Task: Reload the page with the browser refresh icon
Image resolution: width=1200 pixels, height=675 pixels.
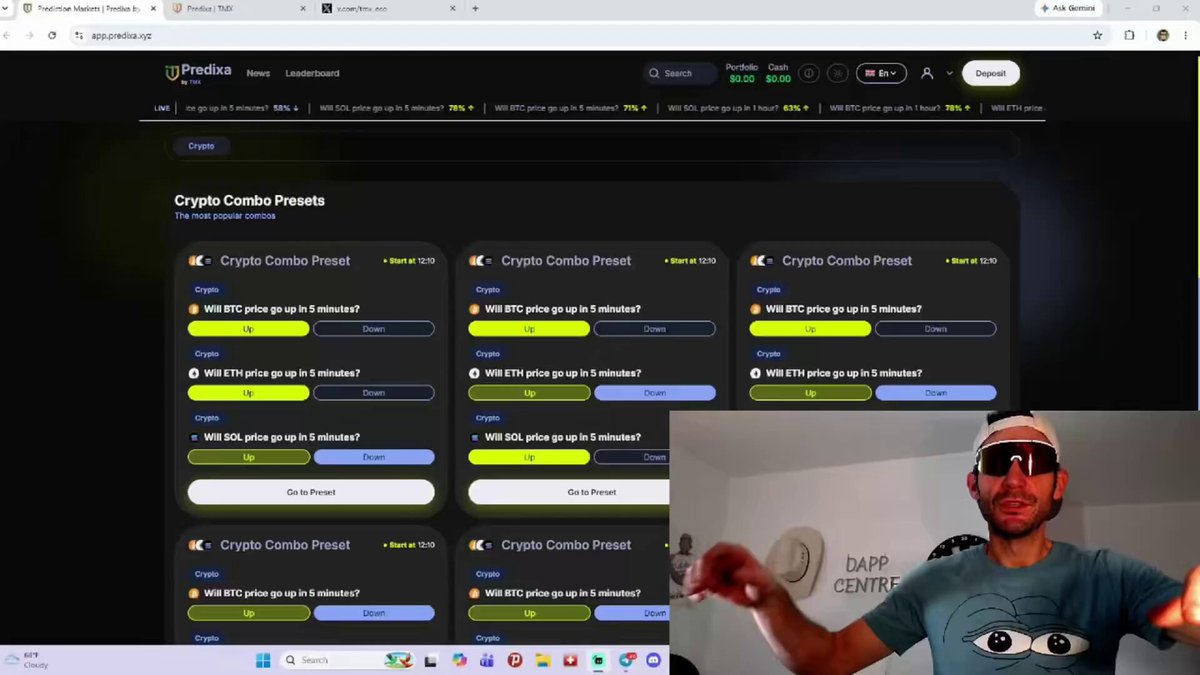Action: coord(52,35)
